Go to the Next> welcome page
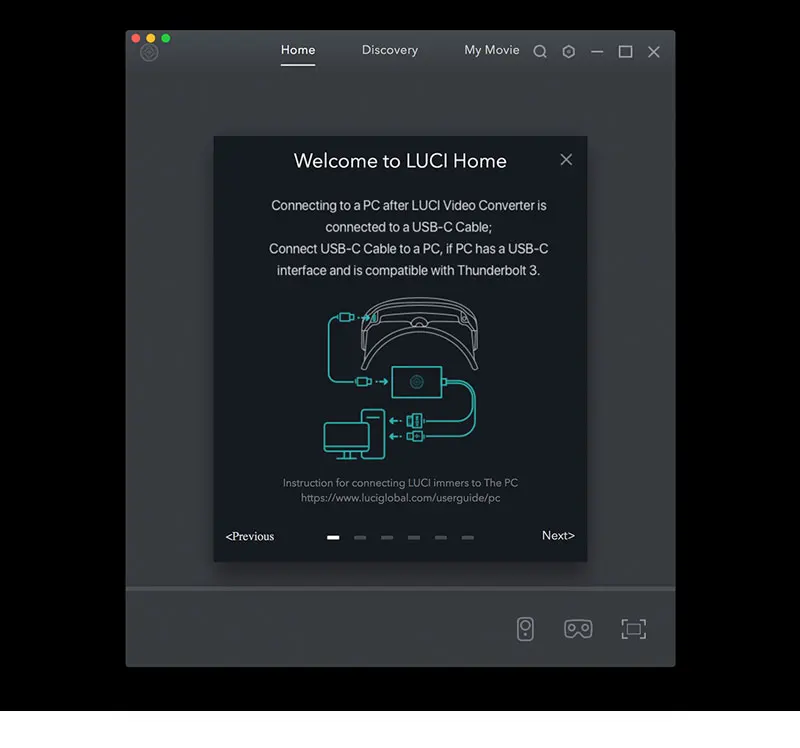 click(x=558, y=535)
